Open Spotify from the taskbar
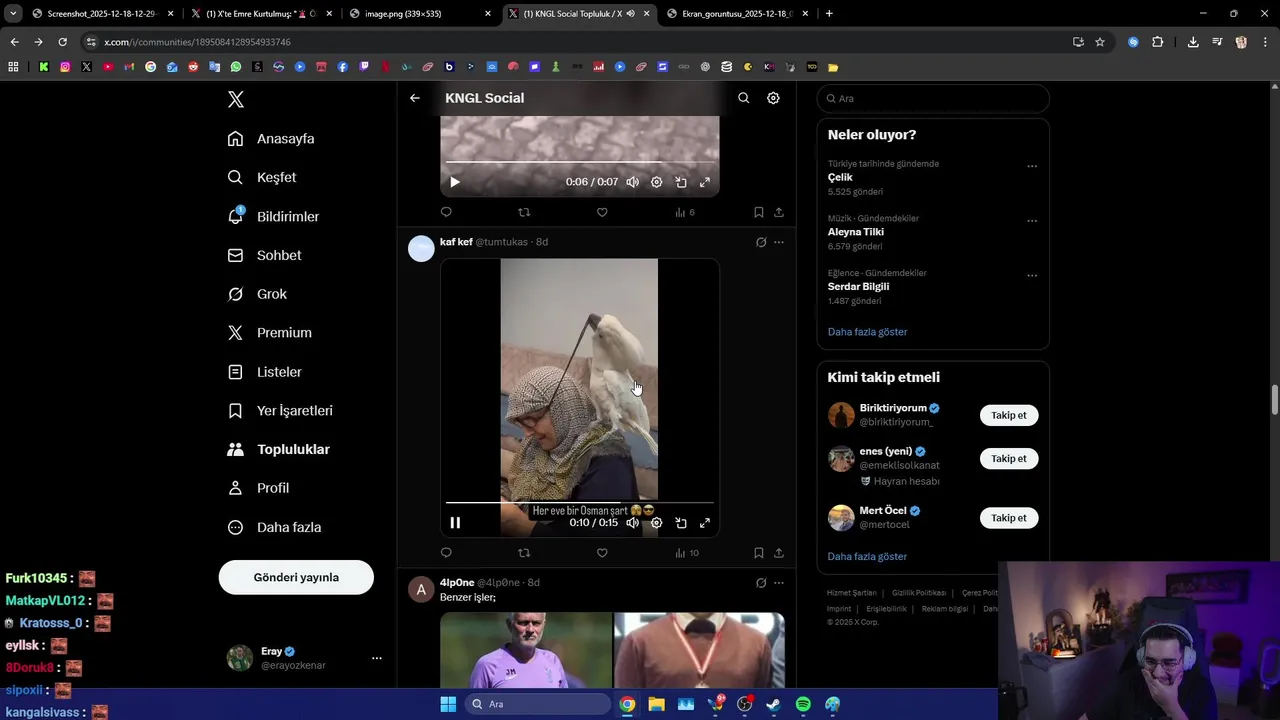Viewport: 1280px width, 720px height. tap(803, 704)
